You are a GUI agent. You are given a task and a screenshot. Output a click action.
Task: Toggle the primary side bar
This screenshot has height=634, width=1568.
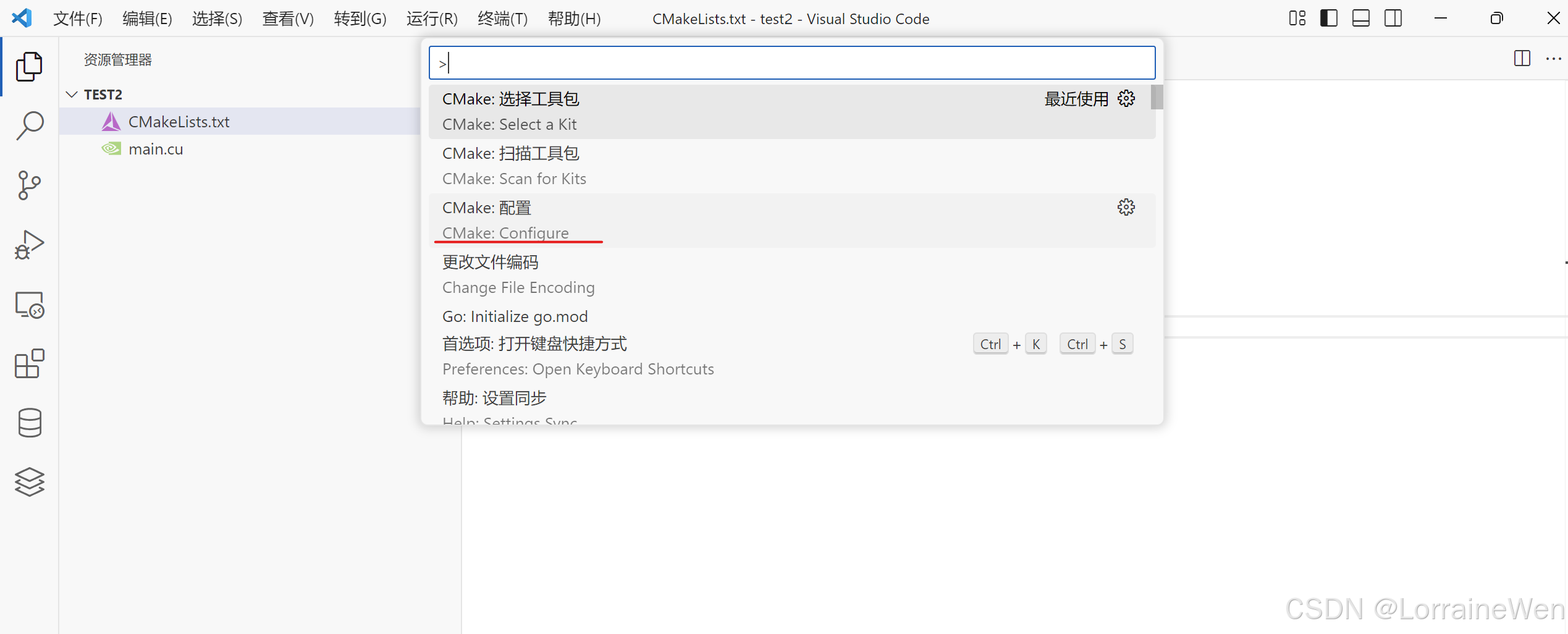[x=1328, y=19]
